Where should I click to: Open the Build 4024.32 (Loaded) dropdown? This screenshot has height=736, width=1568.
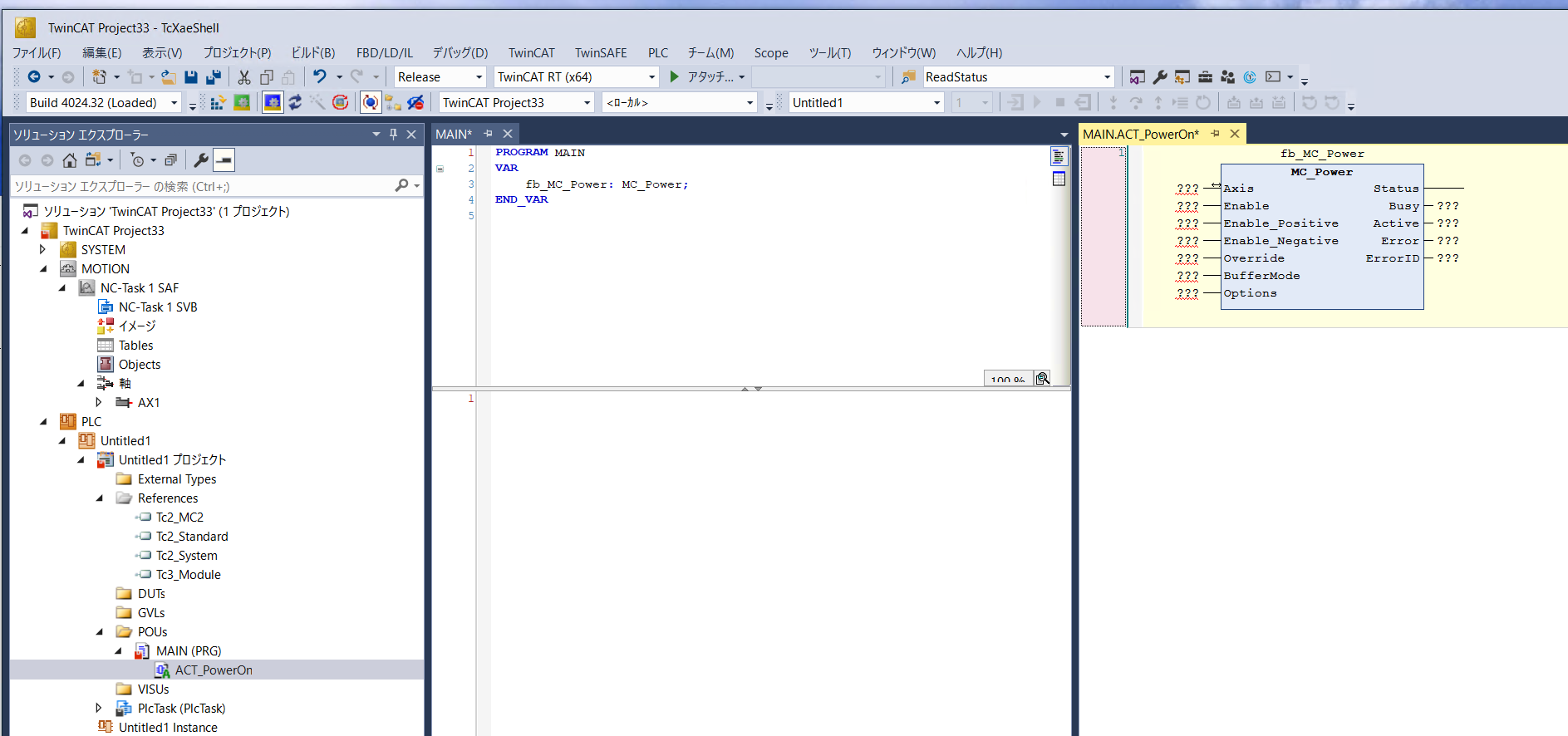(x=174, y=103)
